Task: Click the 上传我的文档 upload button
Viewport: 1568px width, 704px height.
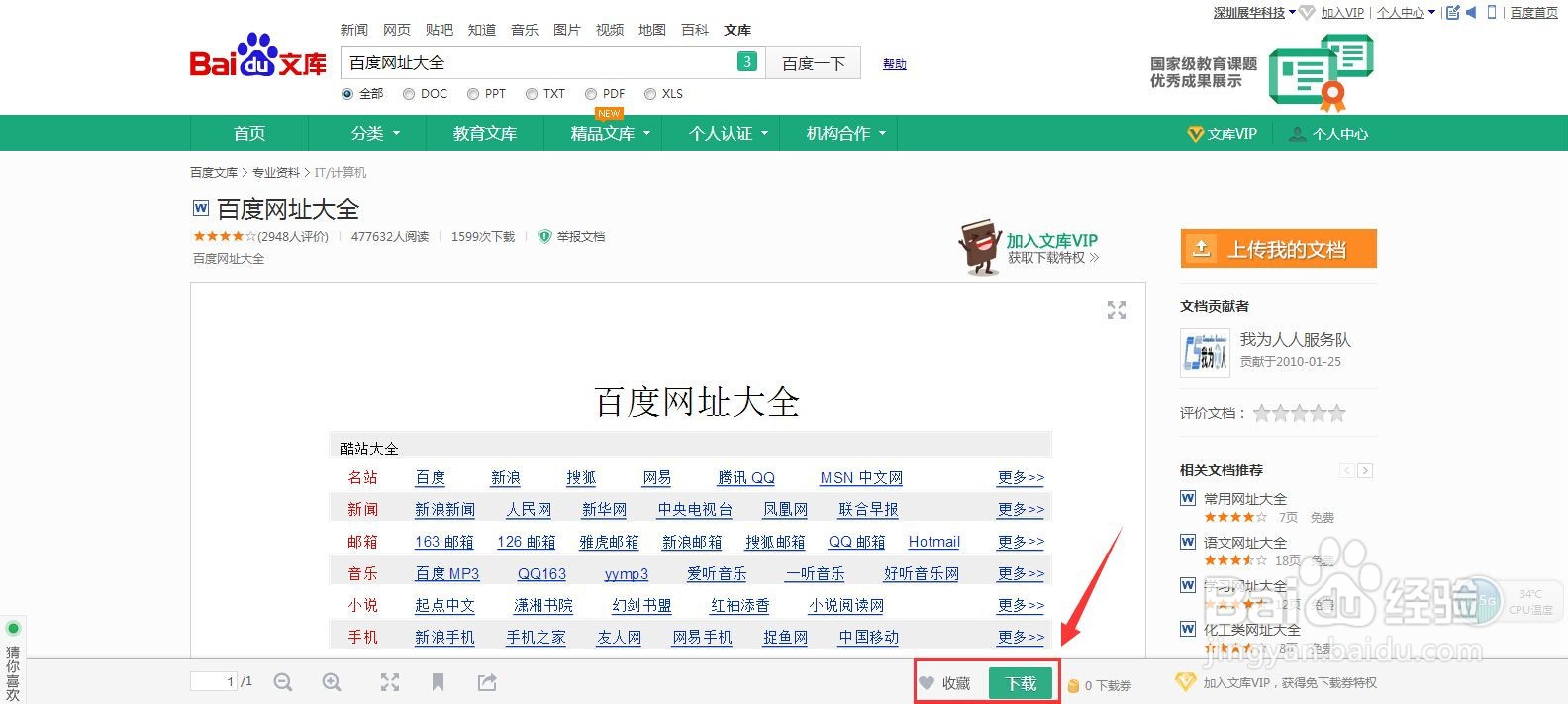Action: pos(1279,249)
